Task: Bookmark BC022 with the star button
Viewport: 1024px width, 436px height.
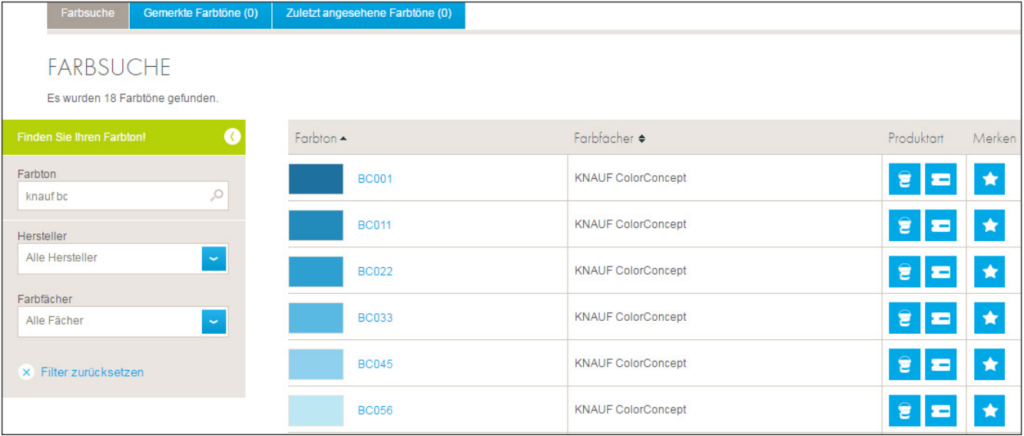Action: 989,271
